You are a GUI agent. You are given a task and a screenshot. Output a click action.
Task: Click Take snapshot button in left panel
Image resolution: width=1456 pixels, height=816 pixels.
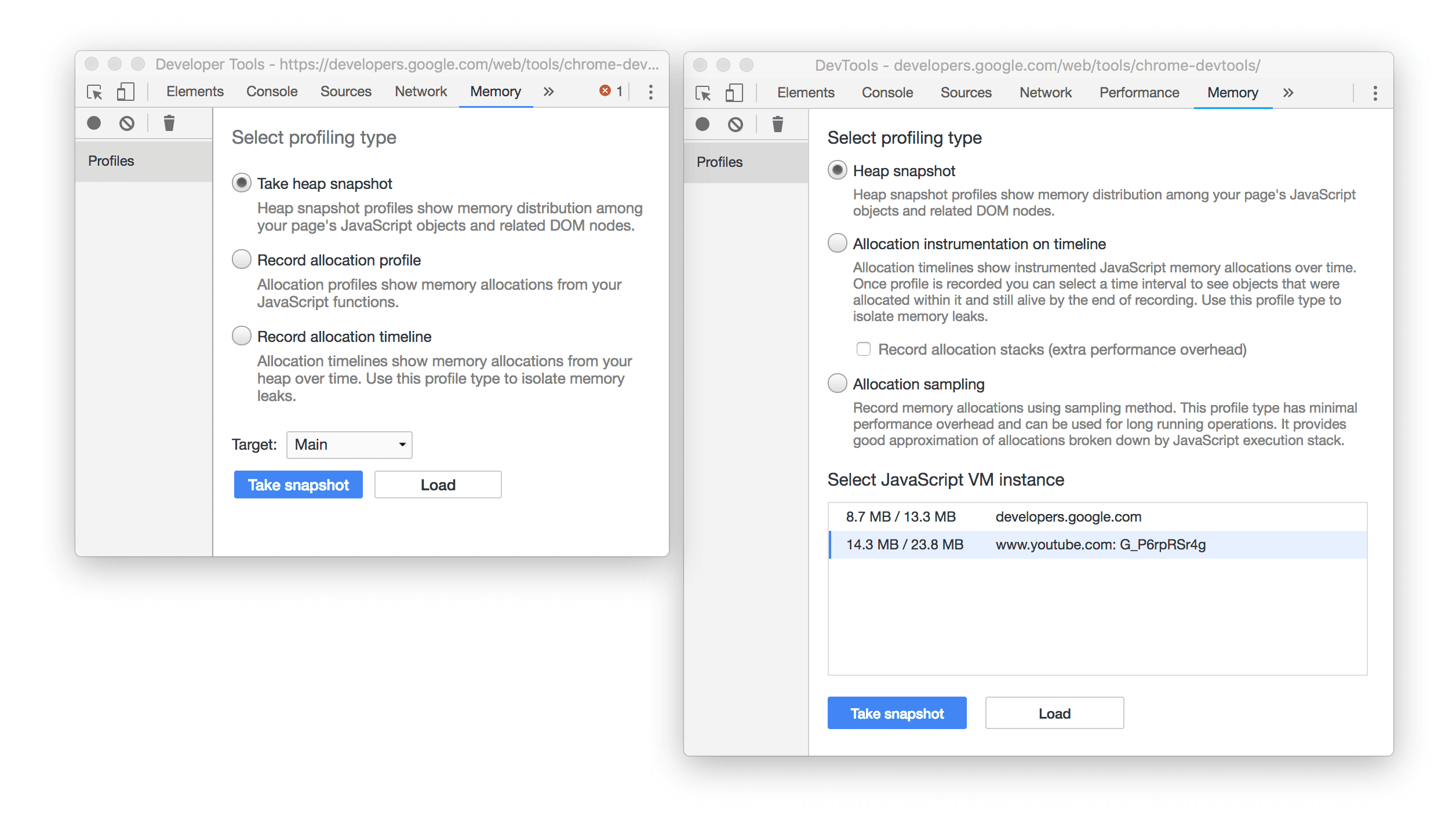point(297,485)
